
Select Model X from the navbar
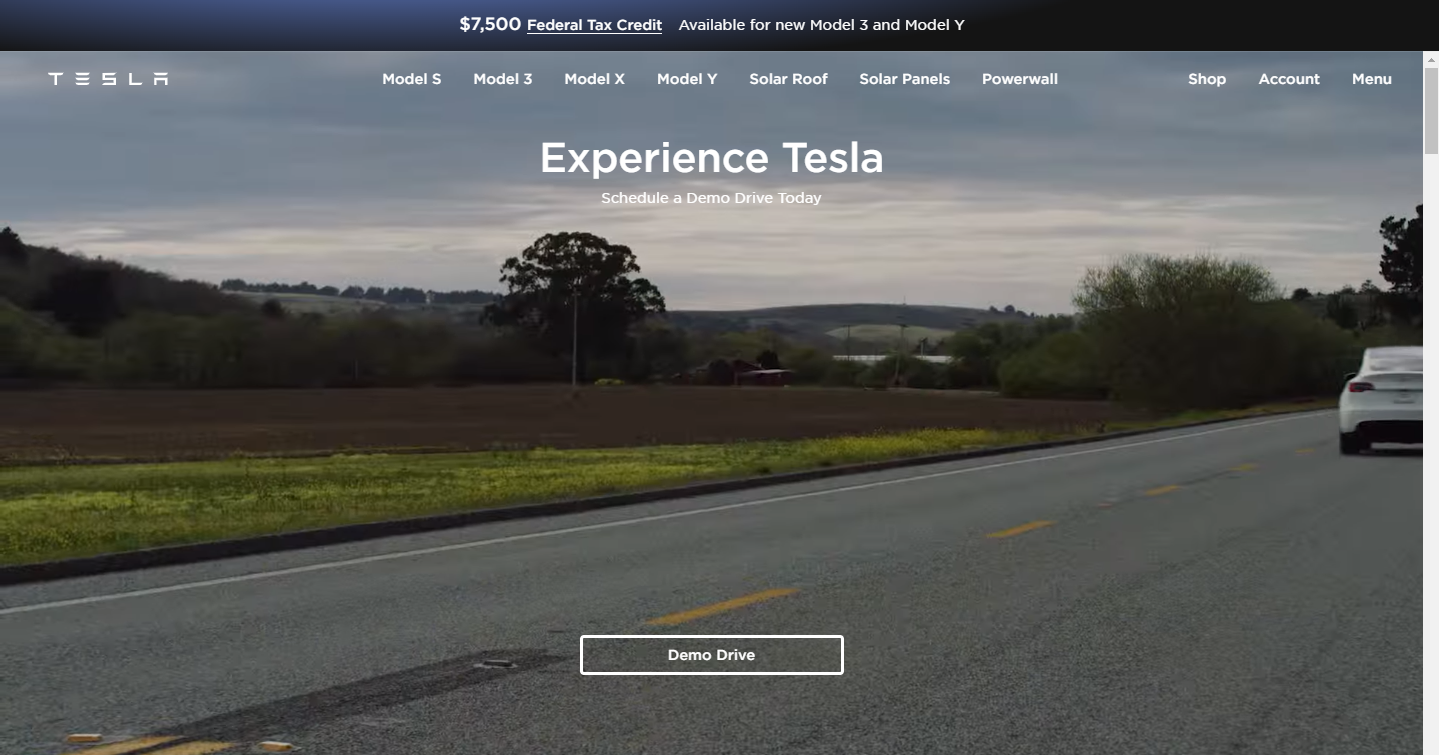[x=594, y=79]
